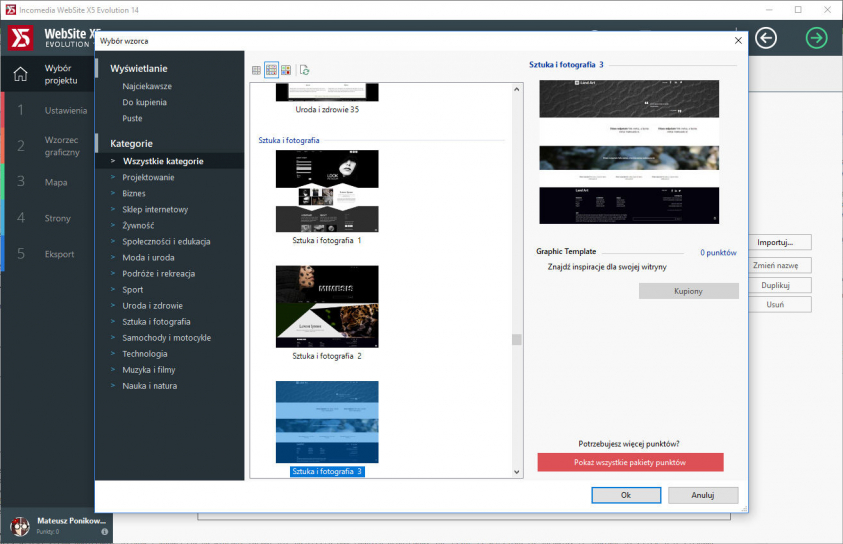Click the green forward arrow icon
The height and width of the screenshot is (544, 843).
817,38
